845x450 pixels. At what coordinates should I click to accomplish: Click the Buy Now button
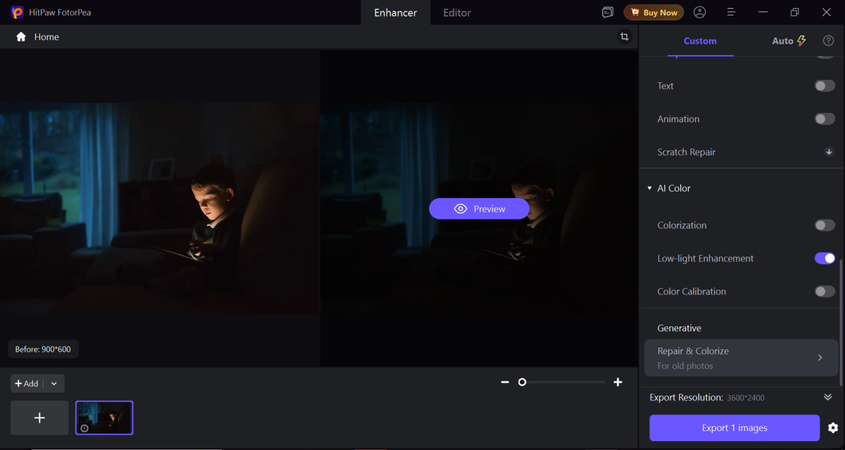654,12
